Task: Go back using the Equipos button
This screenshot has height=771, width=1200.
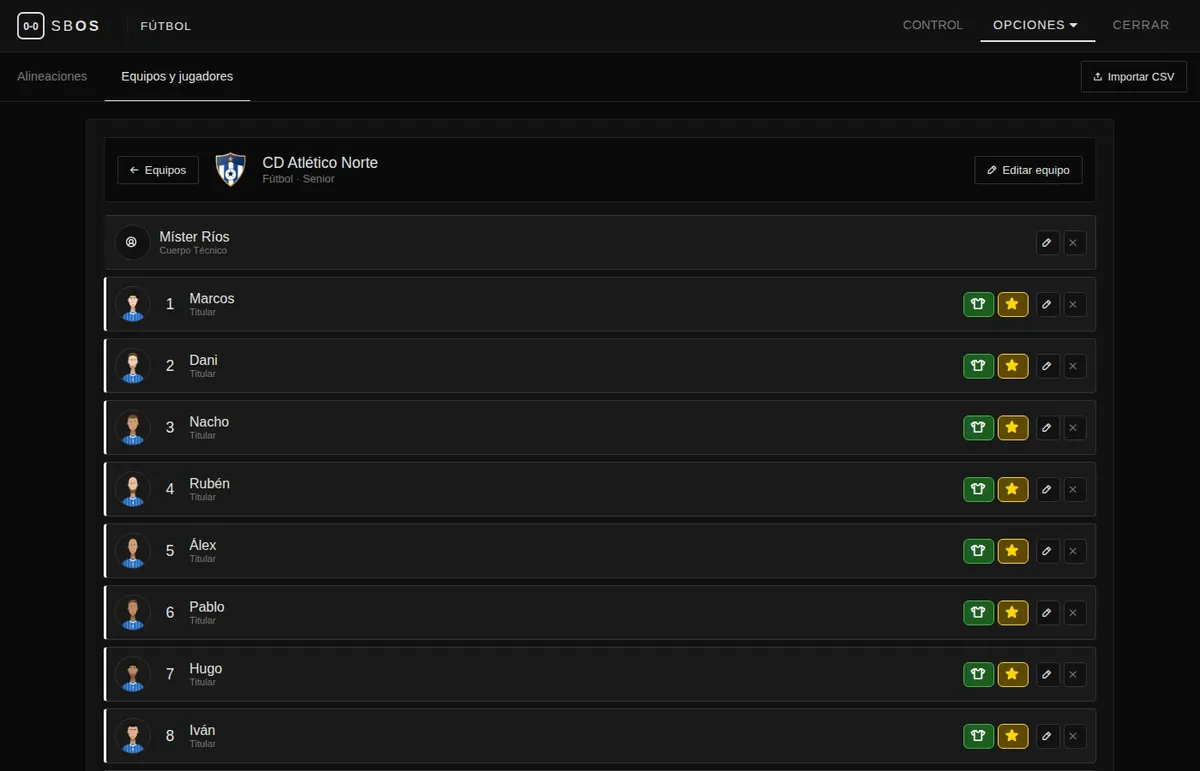Action: point(158,170)
